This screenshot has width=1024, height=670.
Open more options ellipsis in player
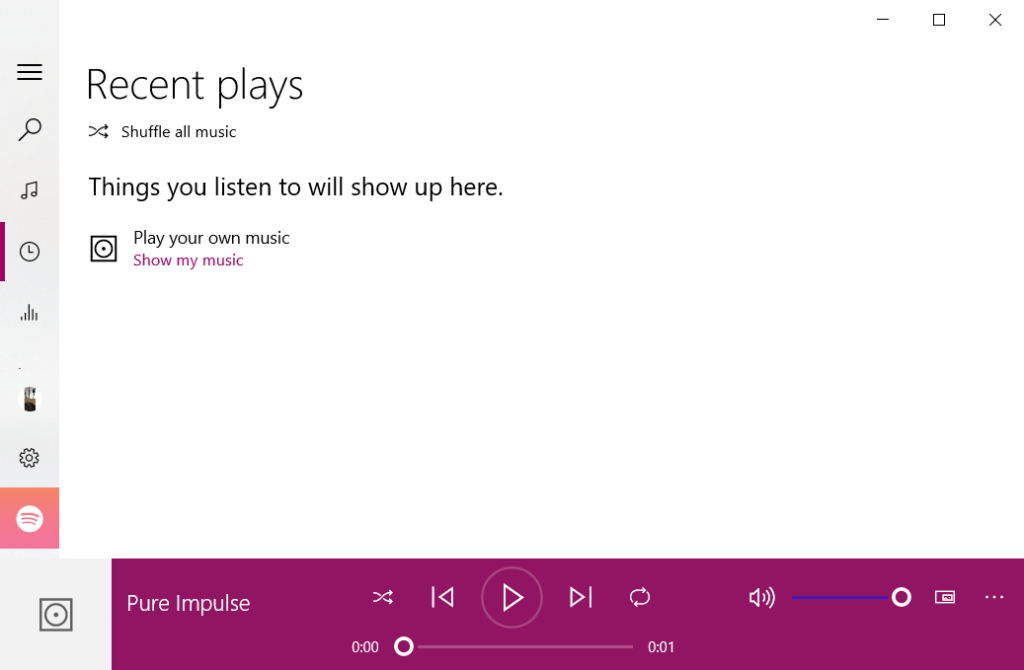(994, 597)
